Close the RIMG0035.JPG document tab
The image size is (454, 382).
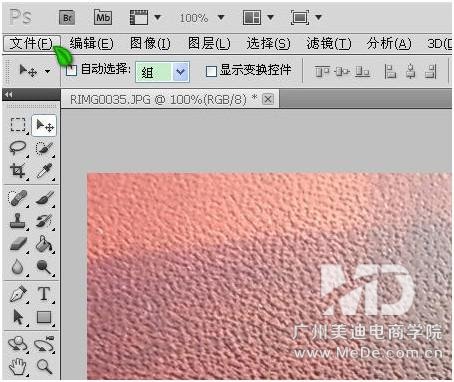[268, 99]
